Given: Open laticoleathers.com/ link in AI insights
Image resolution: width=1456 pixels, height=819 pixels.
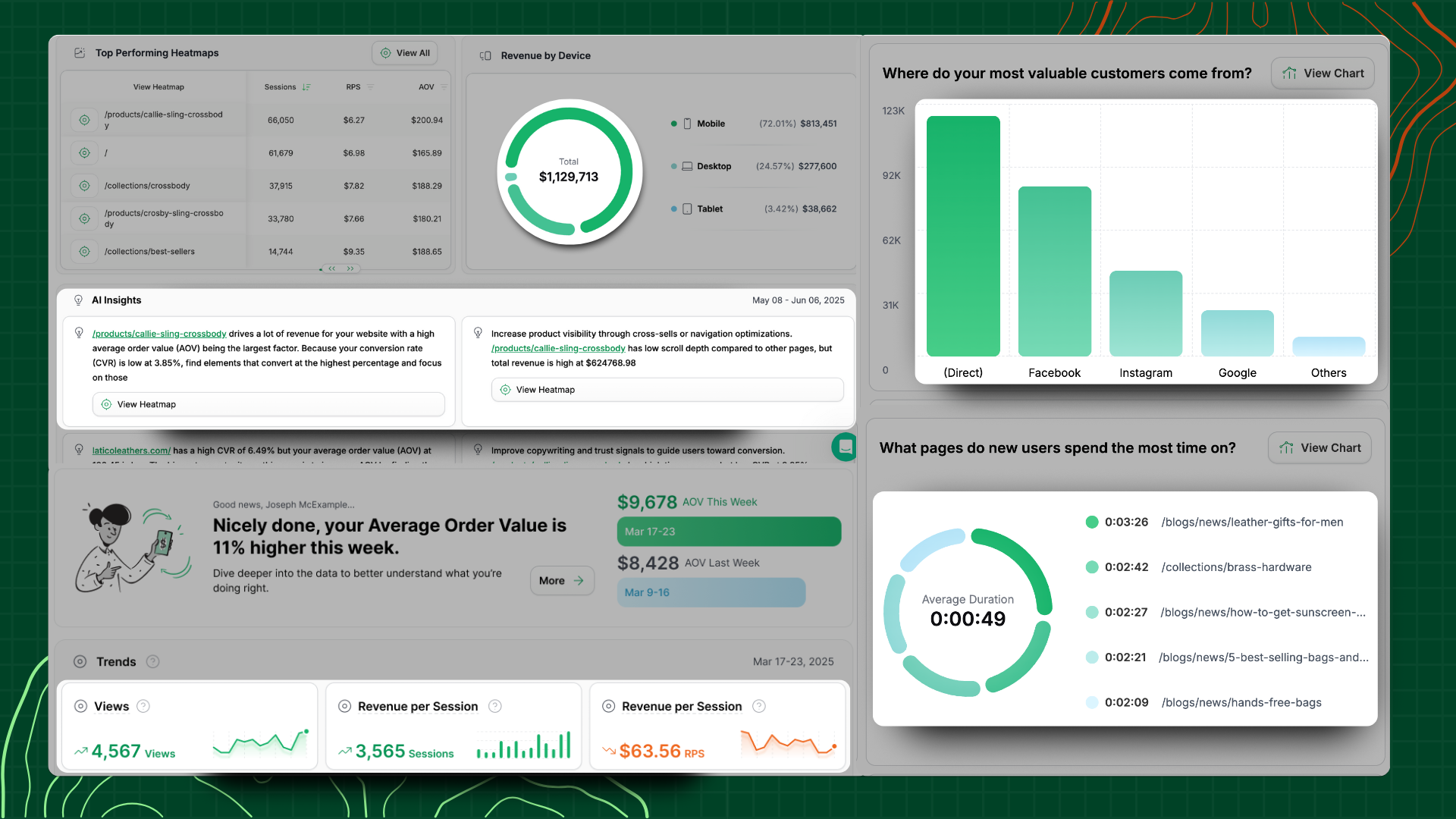Looking at the screenshot, I should [x=131, y=450].
